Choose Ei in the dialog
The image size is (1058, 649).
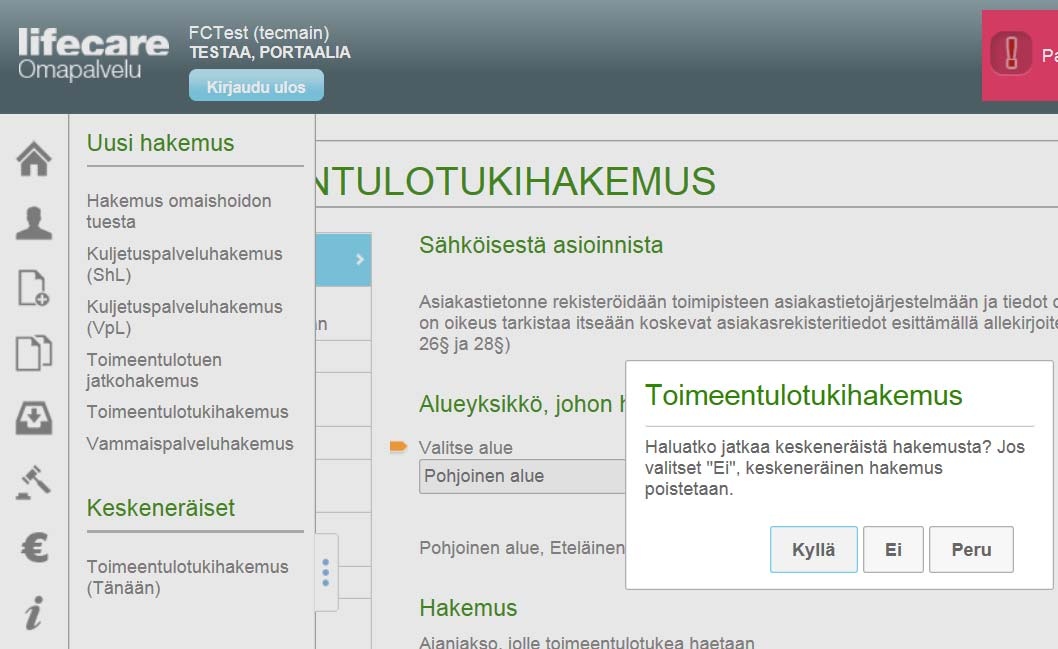point(893,550)
